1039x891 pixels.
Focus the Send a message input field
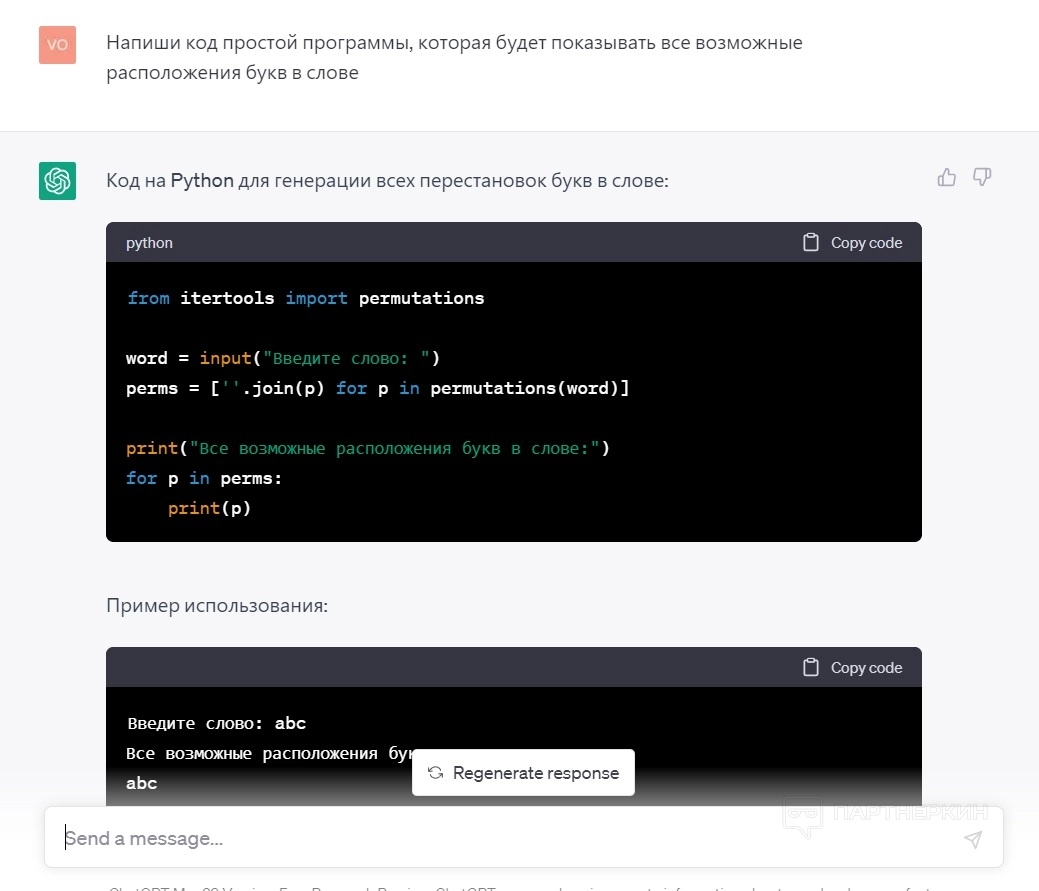[x=500, y=838]
